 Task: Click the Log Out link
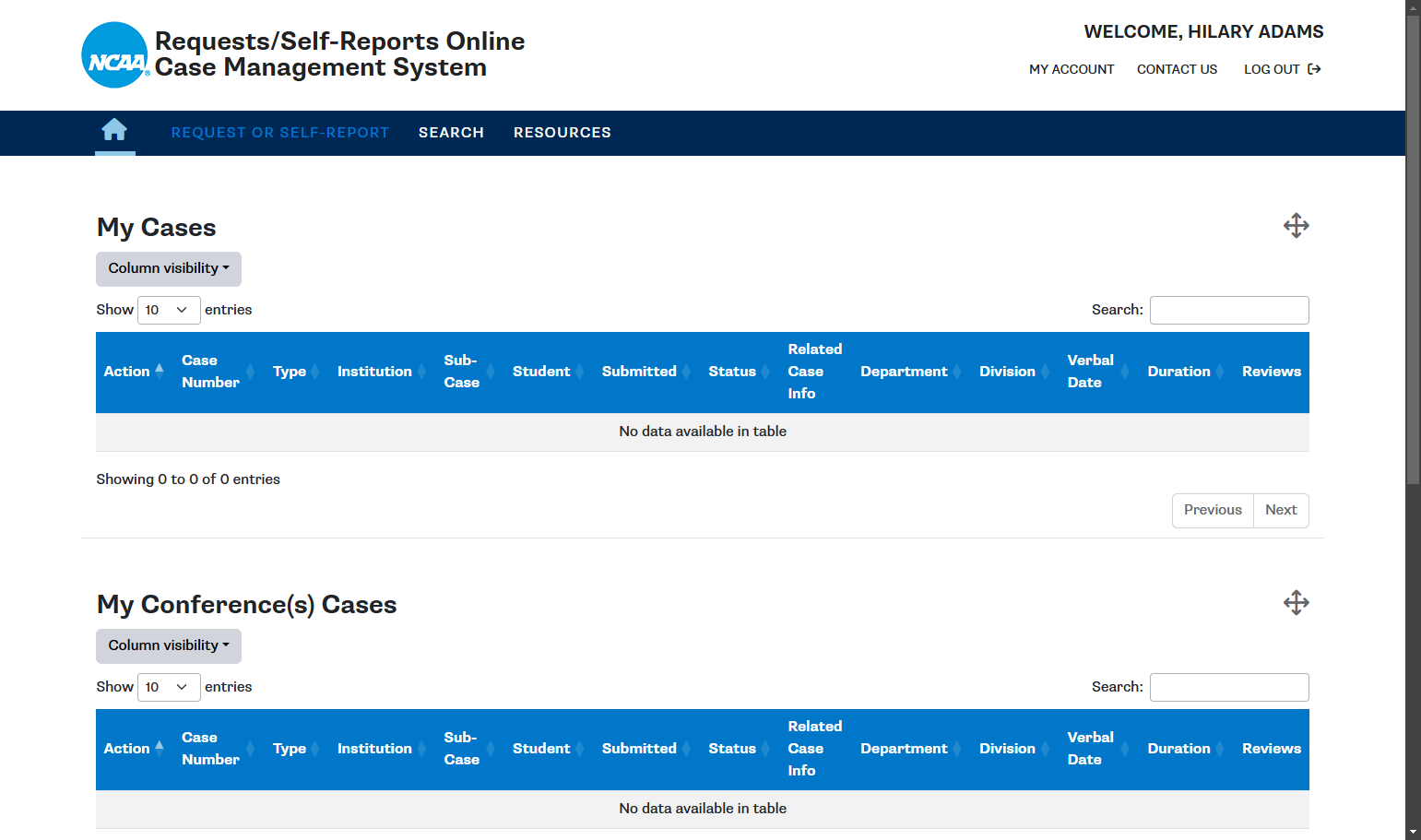click(x=1282, y=69)
